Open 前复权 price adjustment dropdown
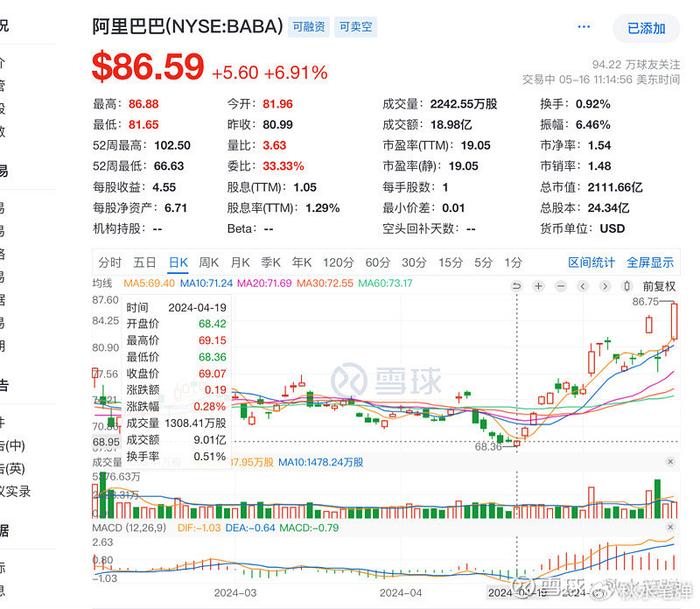 point(659,286)
